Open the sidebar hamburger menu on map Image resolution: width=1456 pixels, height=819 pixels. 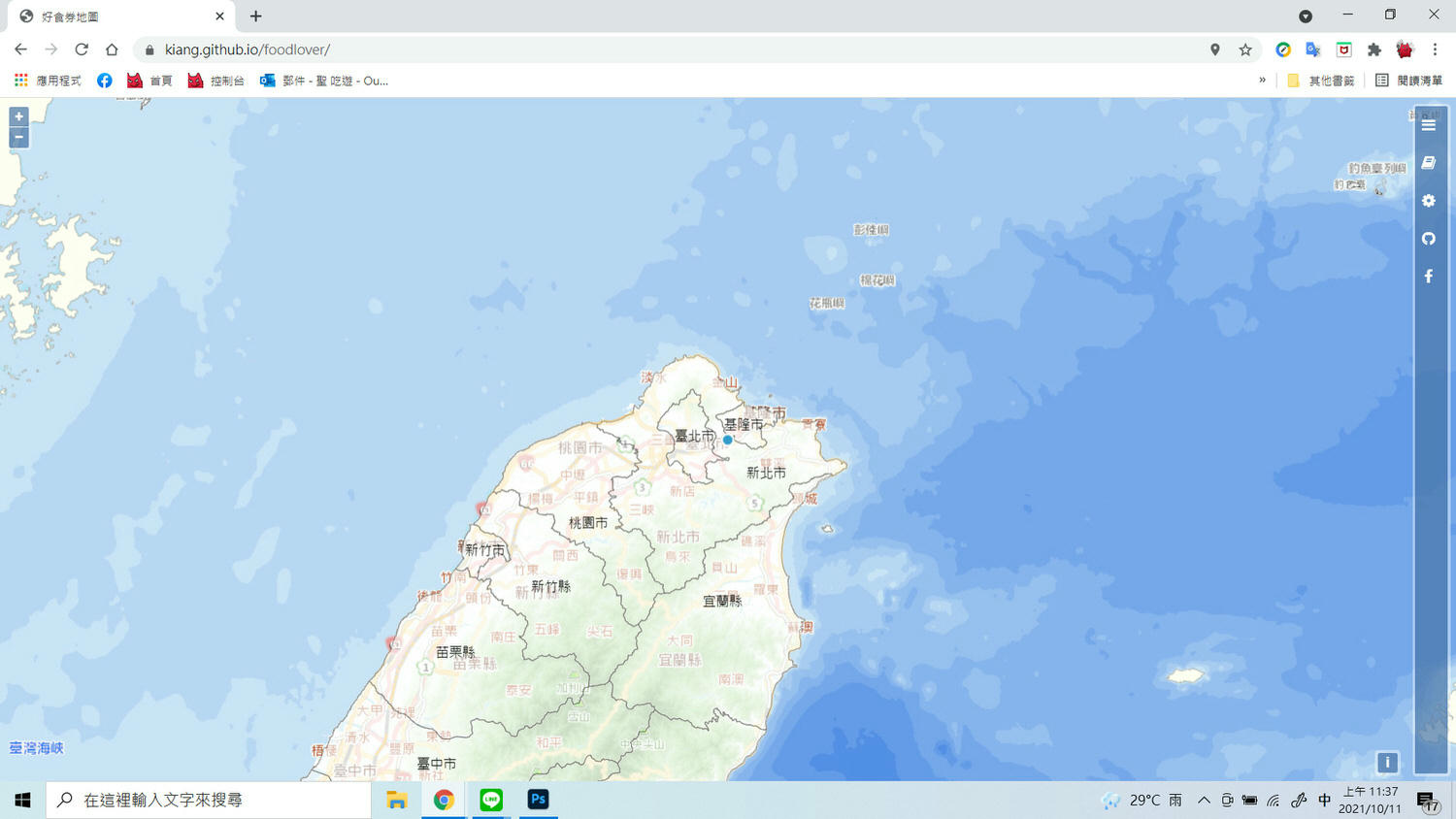[x=1428, y=125]
